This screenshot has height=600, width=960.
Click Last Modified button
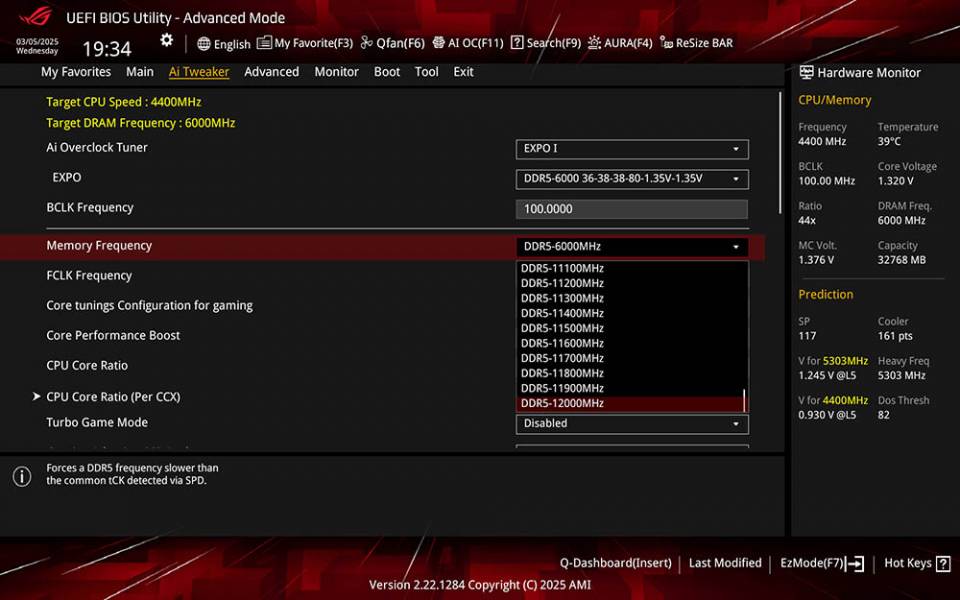point(725,563)
